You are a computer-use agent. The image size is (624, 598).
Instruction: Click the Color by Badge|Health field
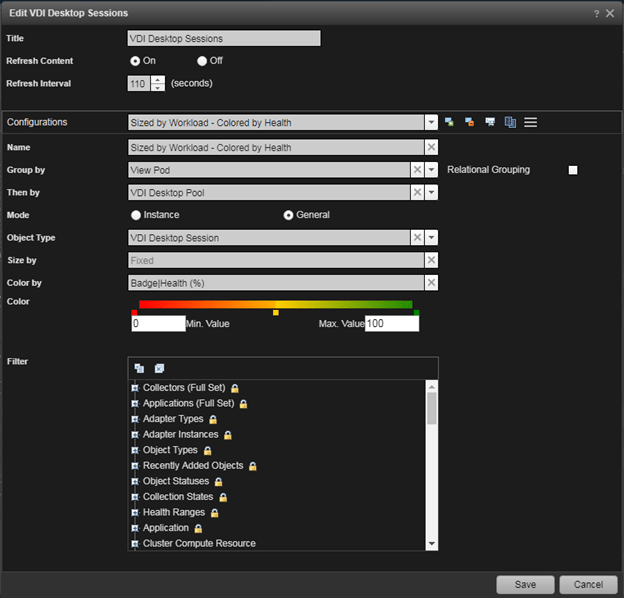coord(276,283)
